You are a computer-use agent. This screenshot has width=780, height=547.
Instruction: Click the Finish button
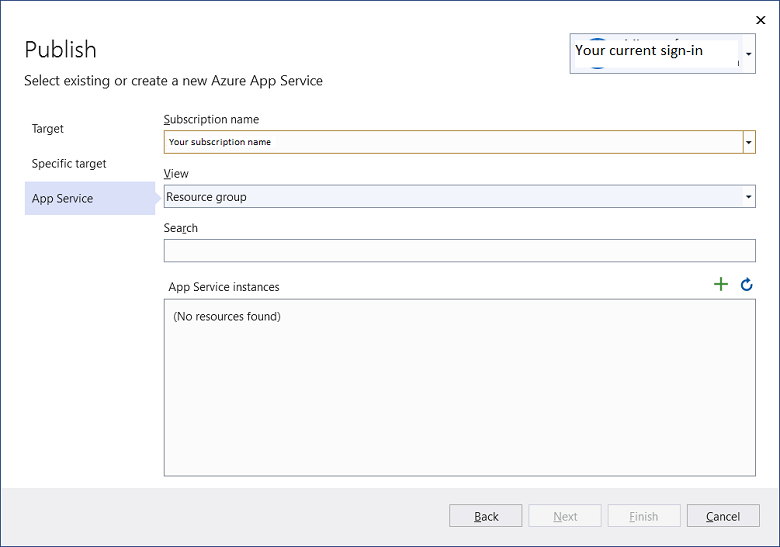[x=643, y=516]
